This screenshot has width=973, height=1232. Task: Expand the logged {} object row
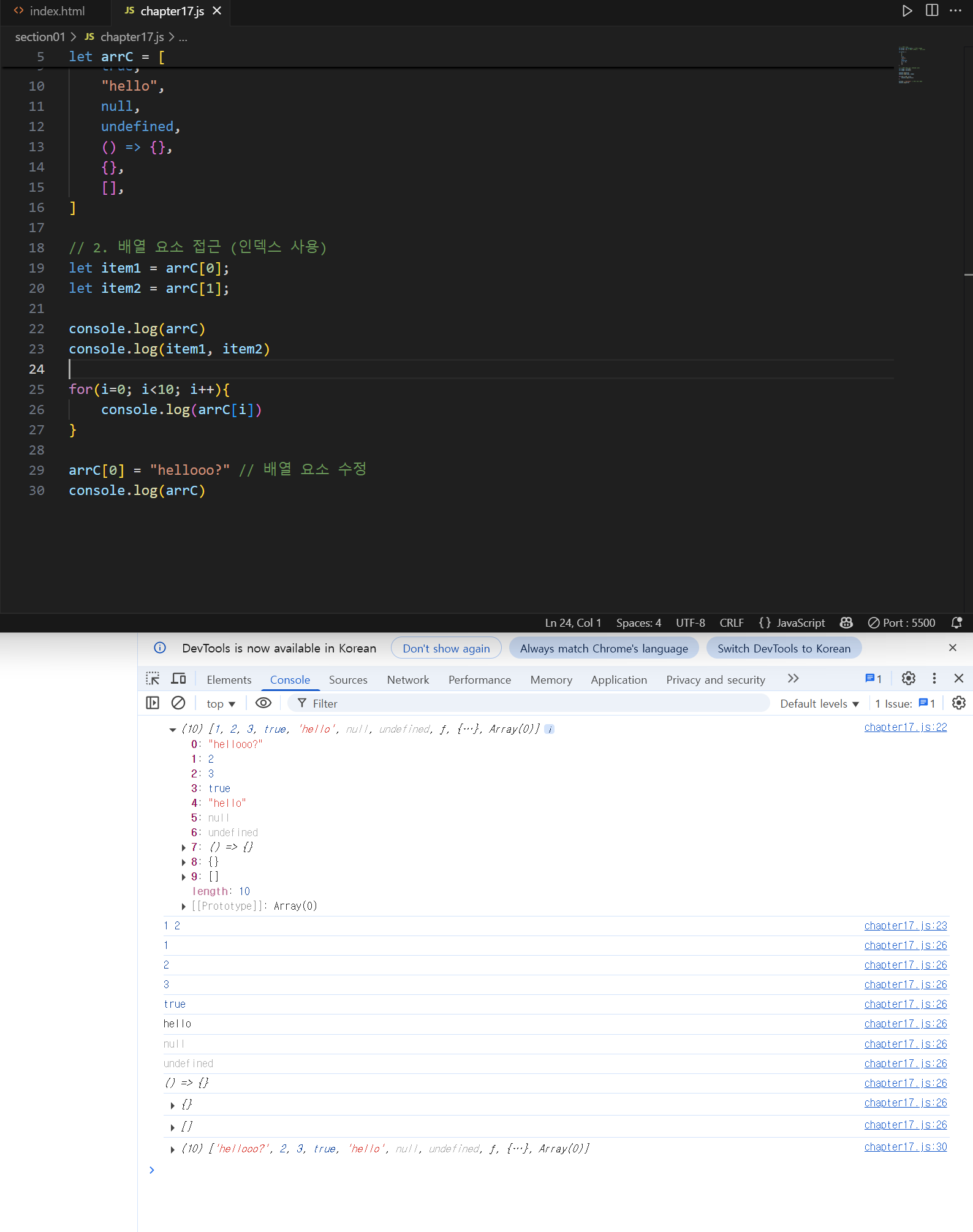pyautogui.click(x=173, y=1105)
